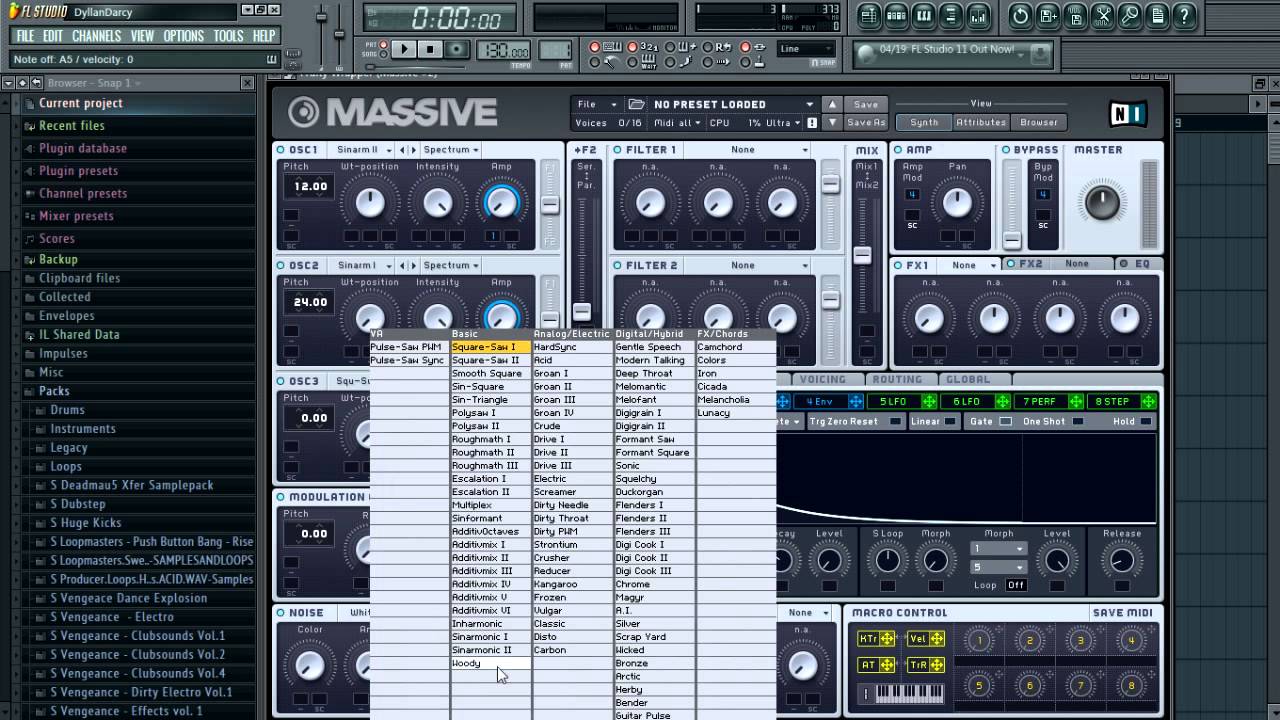Screen dimensions: 1280x720
Task: Click the cut scissors tool icon
Action: point(1102,15)
